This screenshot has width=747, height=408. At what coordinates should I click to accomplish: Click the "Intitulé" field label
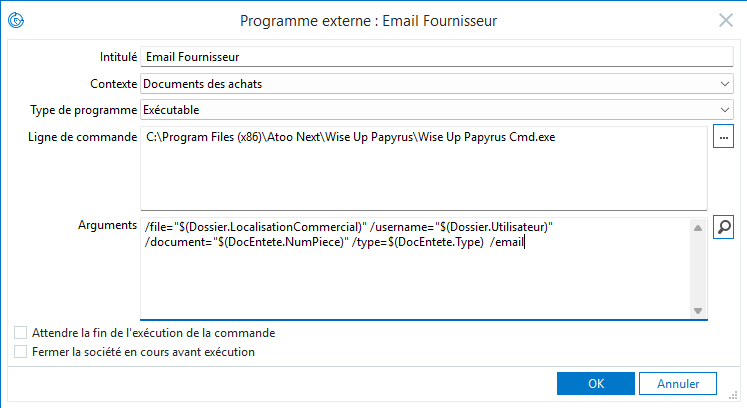(118, 57)
